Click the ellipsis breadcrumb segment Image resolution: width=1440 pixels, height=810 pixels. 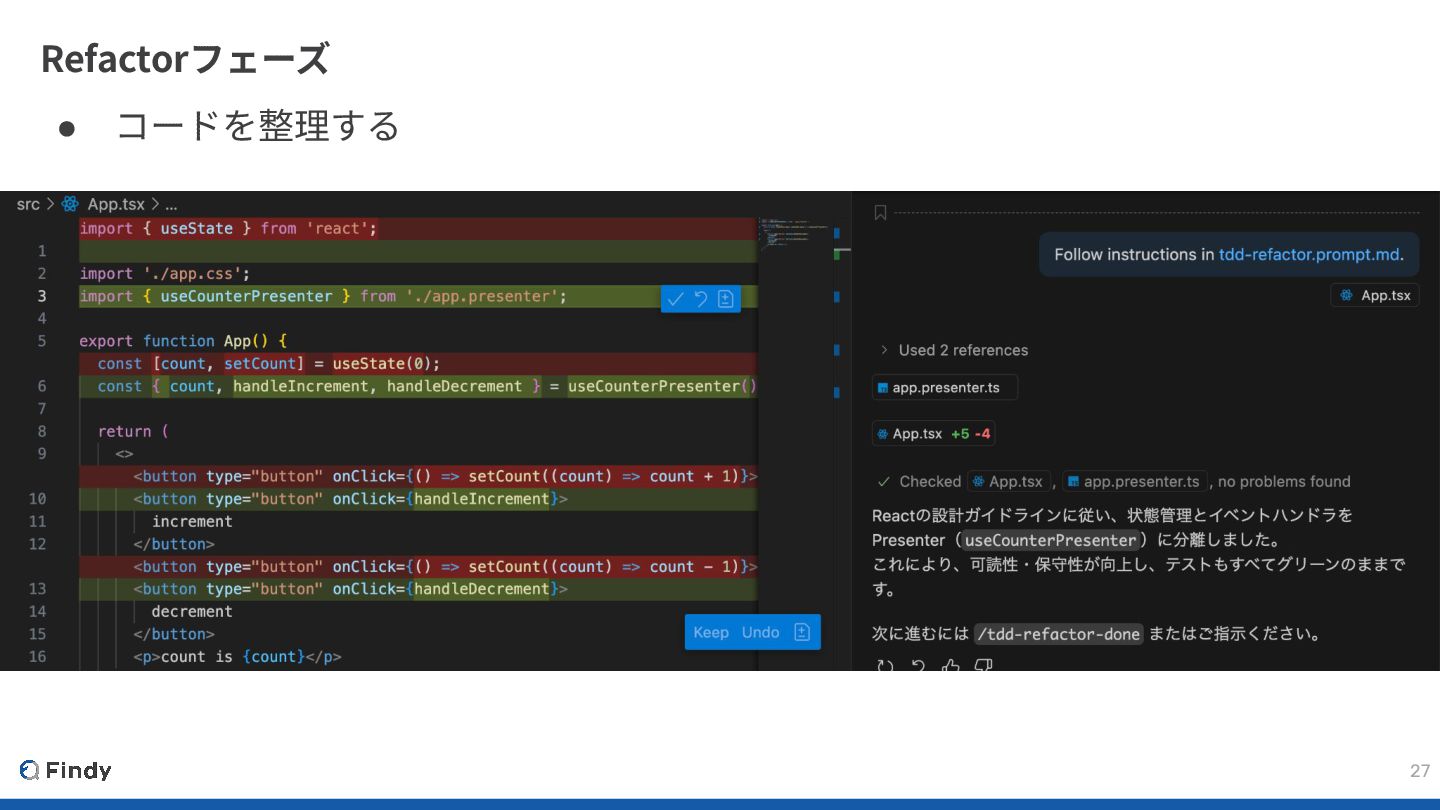pos(171,204)
